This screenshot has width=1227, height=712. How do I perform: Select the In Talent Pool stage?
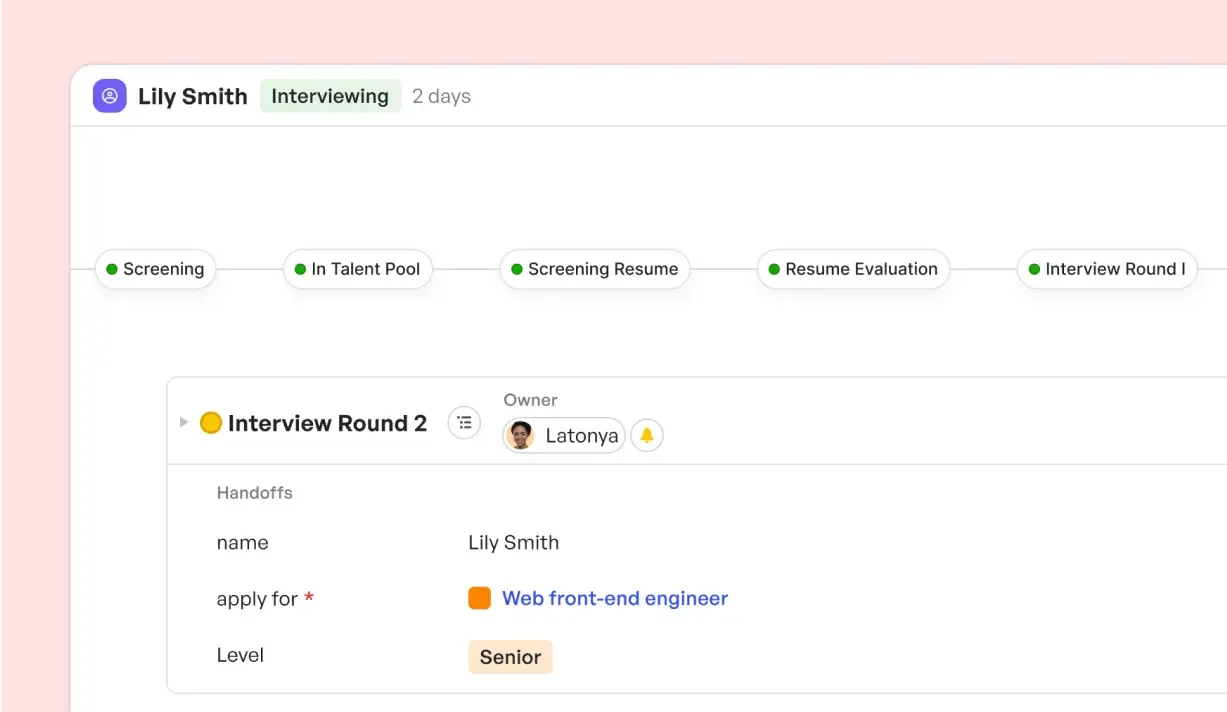click(358, 269)
